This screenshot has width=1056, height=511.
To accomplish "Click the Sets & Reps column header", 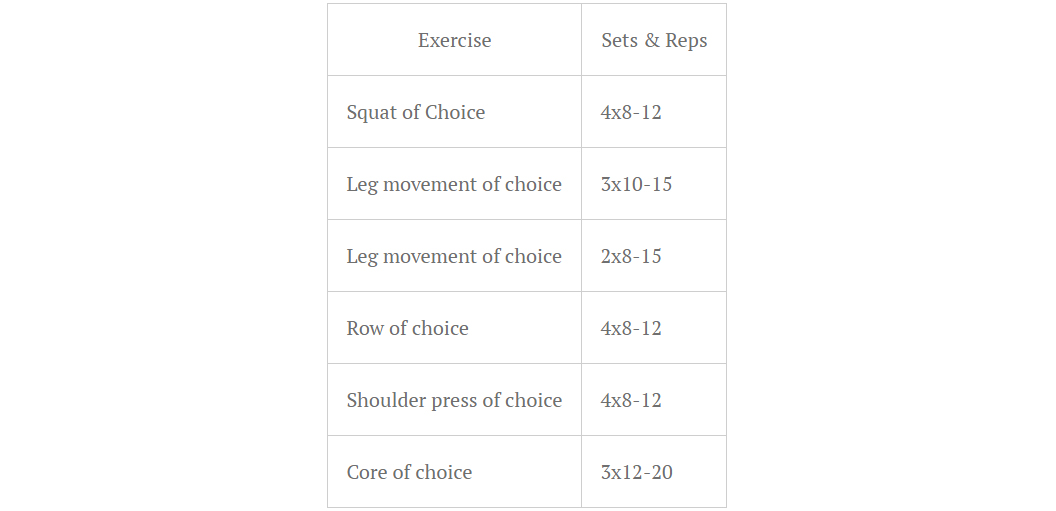I will click(x=654, y=40).
